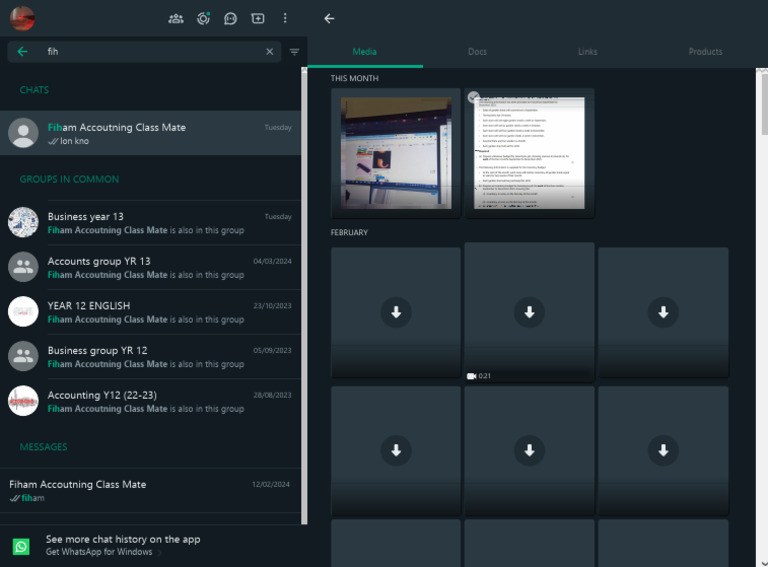The image size is (768, 567).
Task: Download the 0:21 video in February
Action: click(529, 313)
